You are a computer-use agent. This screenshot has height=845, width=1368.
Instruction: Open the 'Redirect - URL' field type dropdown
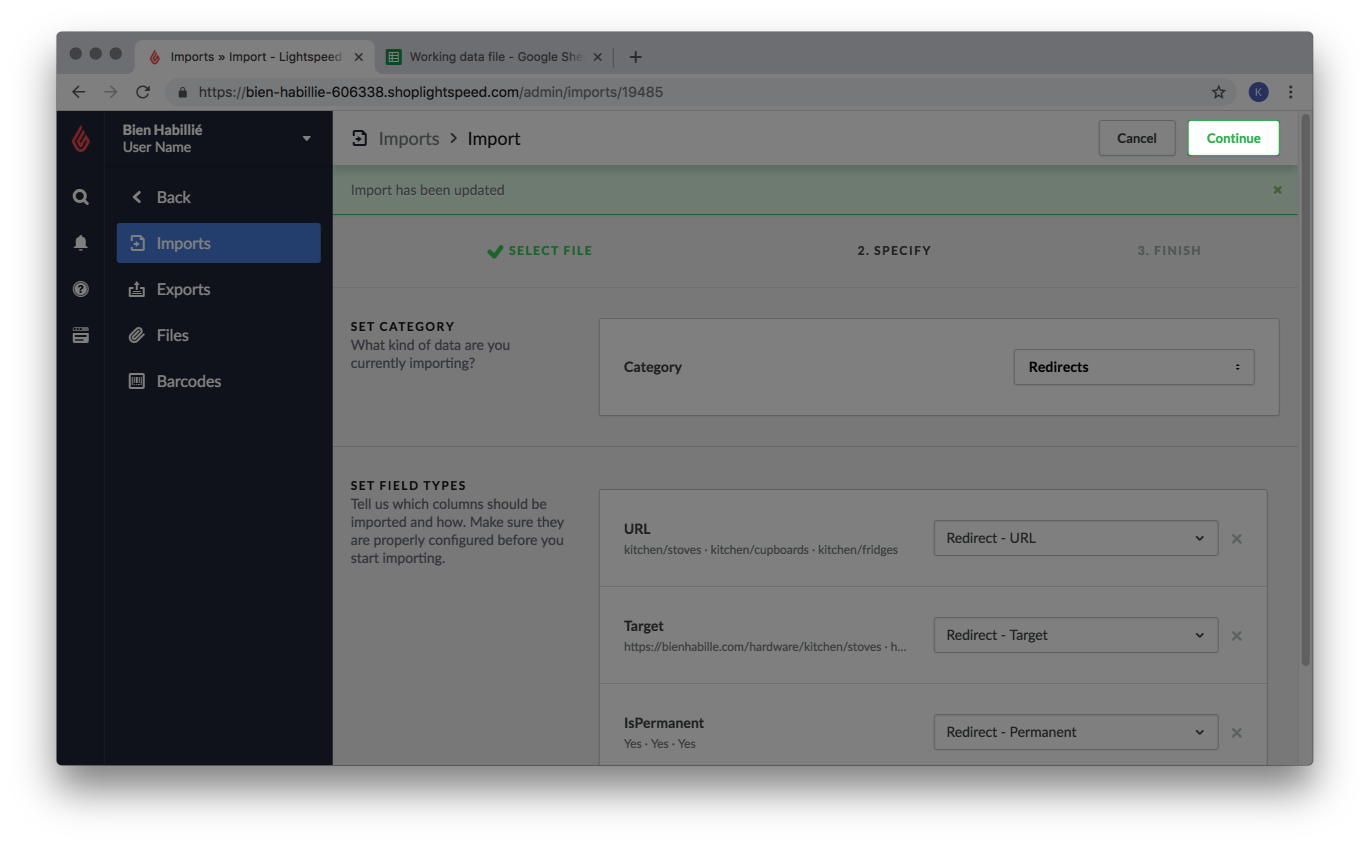(1076, 538)
